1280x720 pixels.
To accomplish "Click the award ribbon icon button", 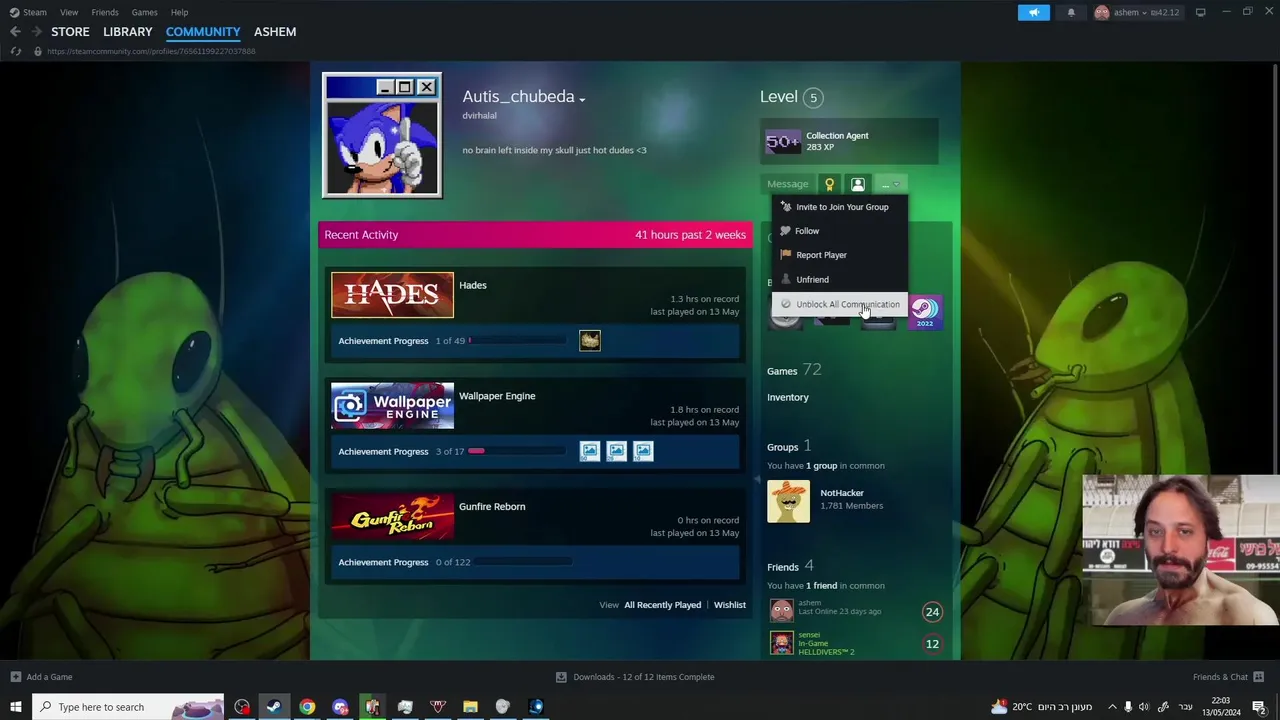I will pos(829,184).
